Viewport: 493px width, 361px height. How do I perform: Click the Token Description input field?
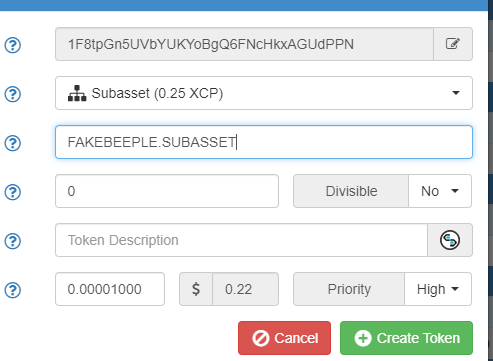pos(241,240)
